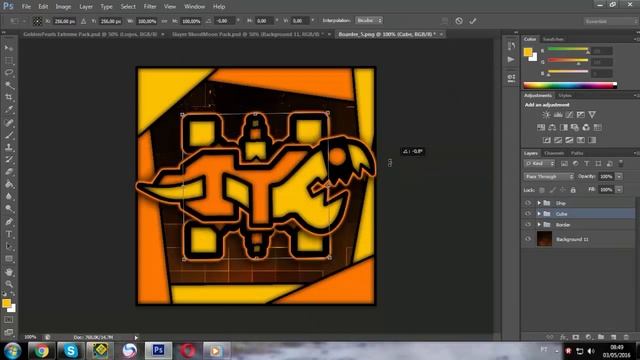
Task: Select the Blur tool
Action: point(9,197)
